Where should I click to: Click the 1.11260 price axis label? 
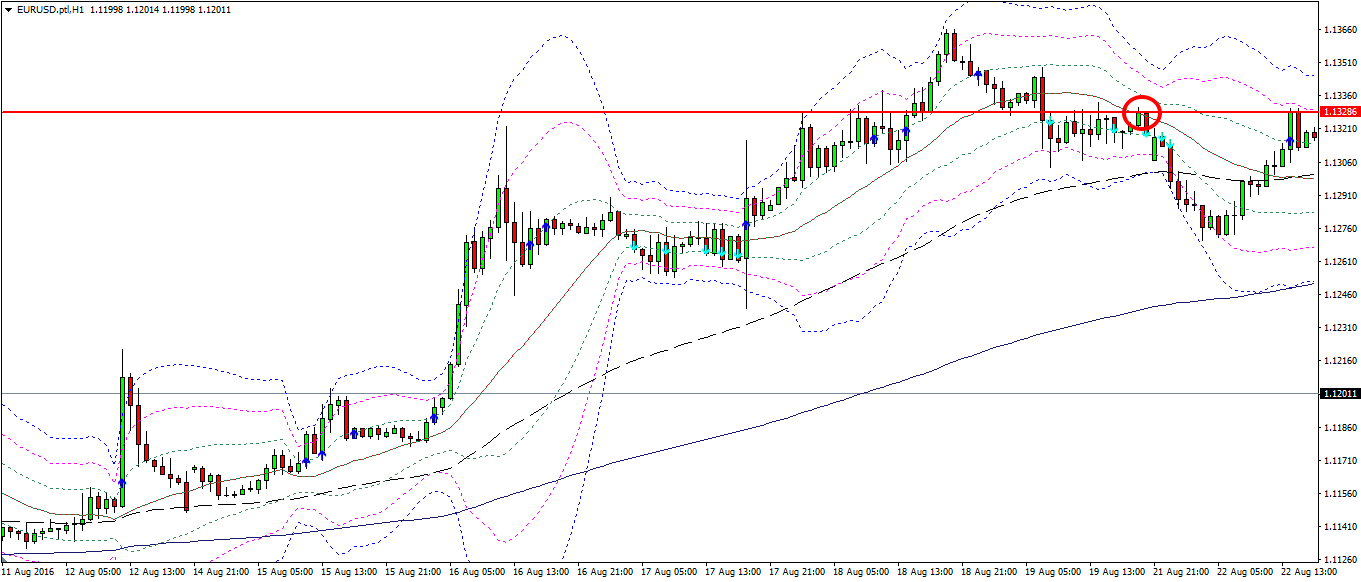coord(1339,559)
